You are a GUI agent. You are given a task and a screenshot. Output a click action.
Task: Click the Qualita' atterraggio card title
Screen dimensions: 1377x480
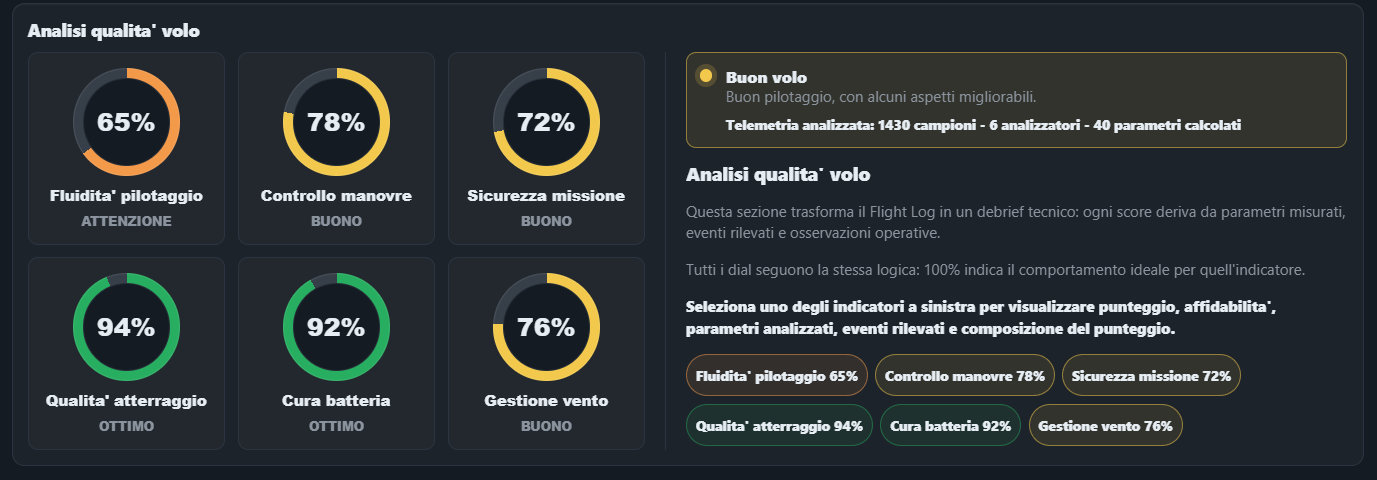pos(126,400)
